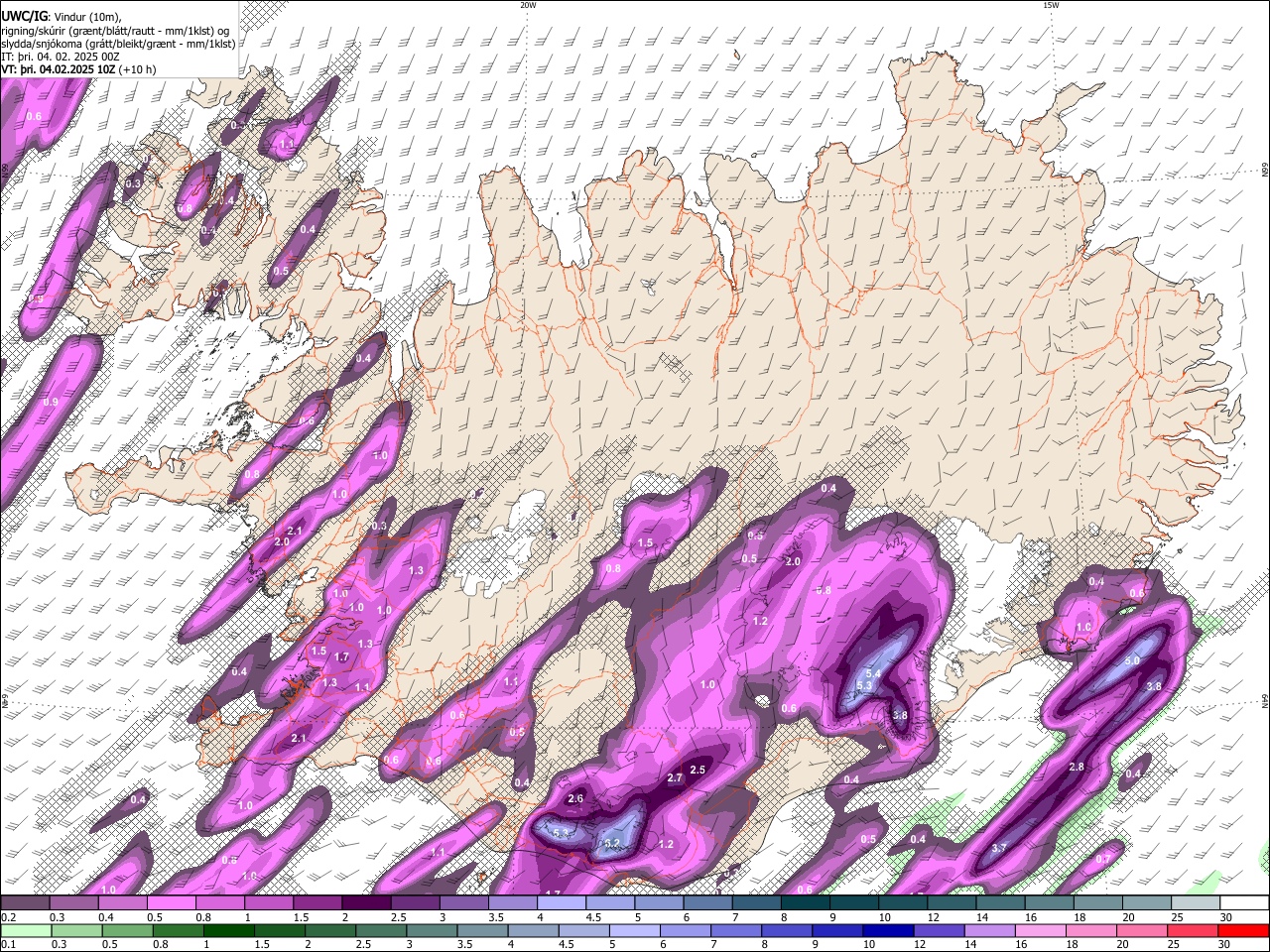Click the 5.4 precipitation value on the map
This screenshot has width=1270, height=952.
tap(874, 674)
